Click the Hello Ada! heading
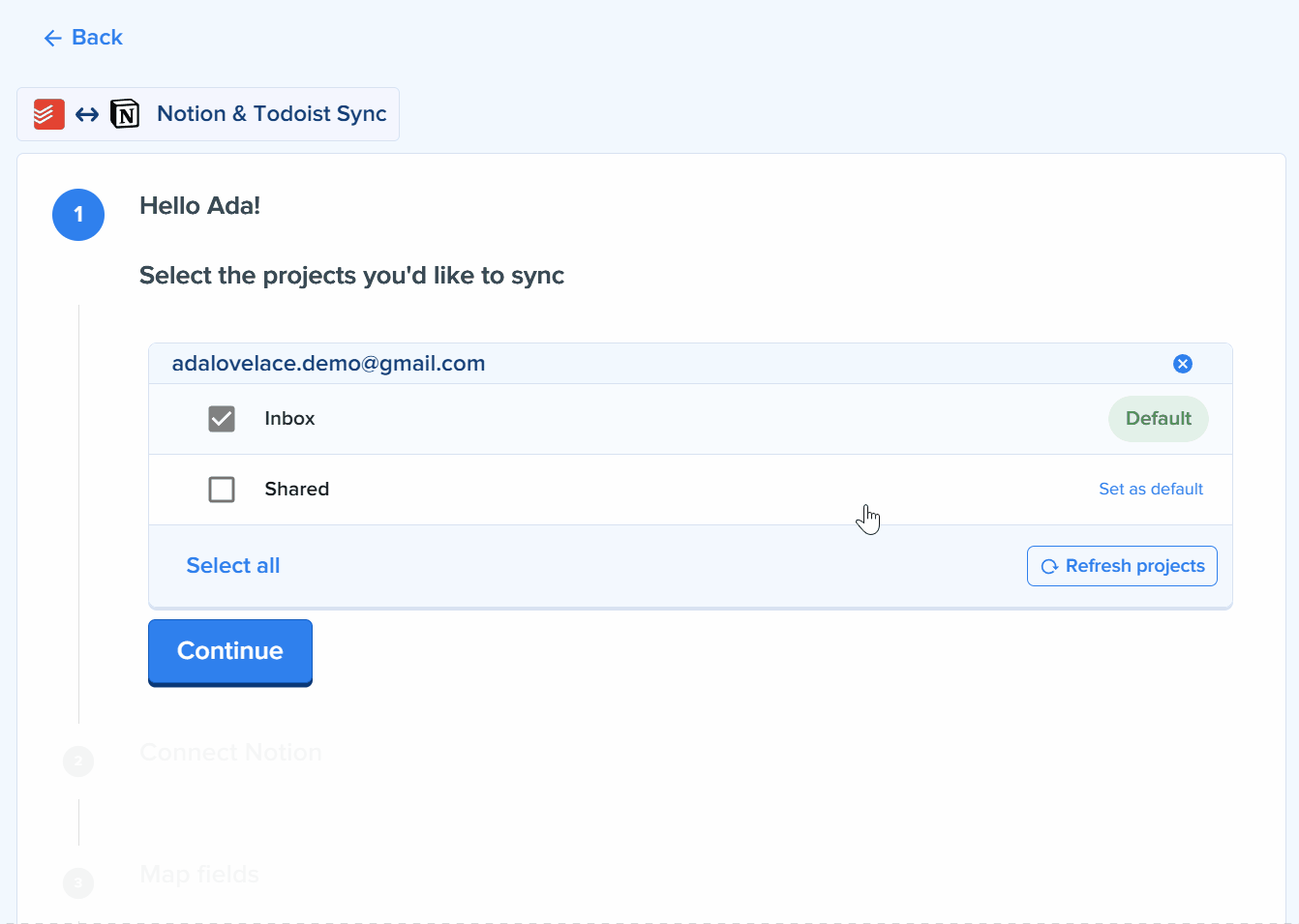 [x=199, y=205]
